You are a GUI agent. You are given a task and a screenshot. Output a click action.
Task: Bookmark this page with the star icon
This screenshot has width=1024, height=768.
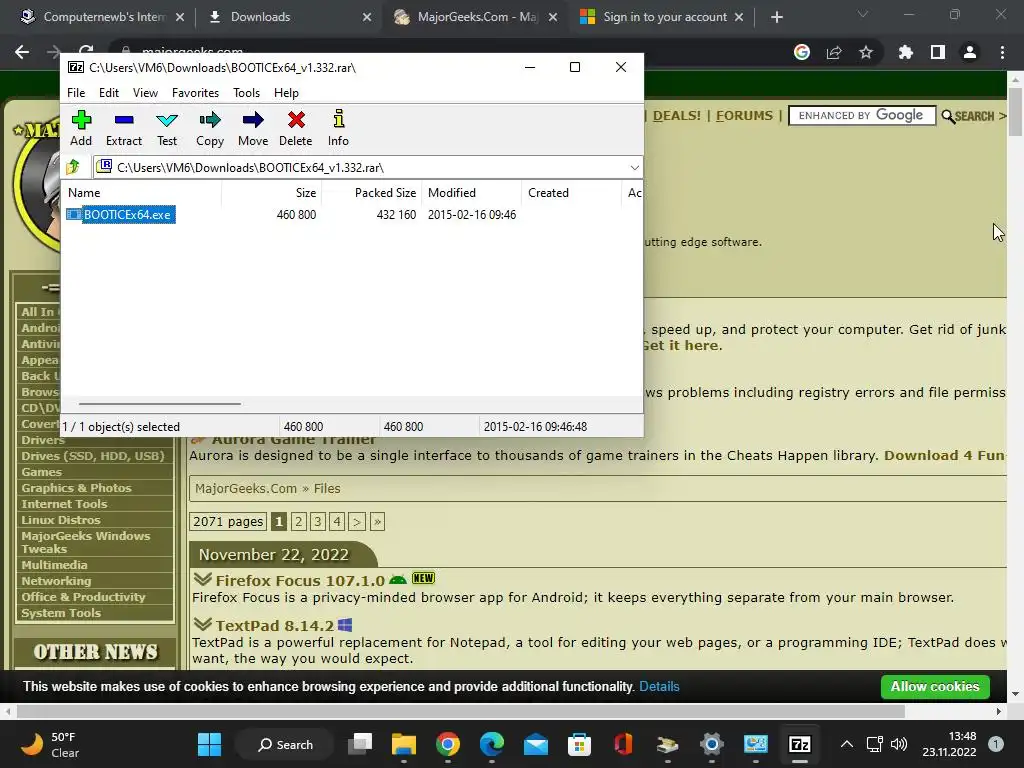tap(866, 52)
